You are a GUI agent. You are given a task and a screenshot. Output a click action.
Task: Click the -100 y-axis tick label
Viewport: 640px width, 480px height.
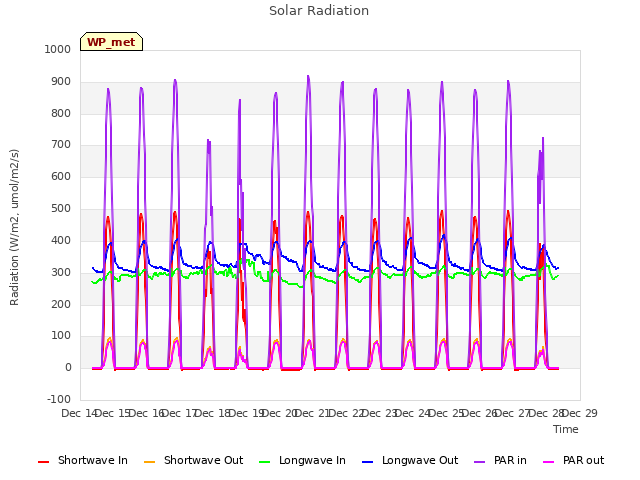point(59,399)
